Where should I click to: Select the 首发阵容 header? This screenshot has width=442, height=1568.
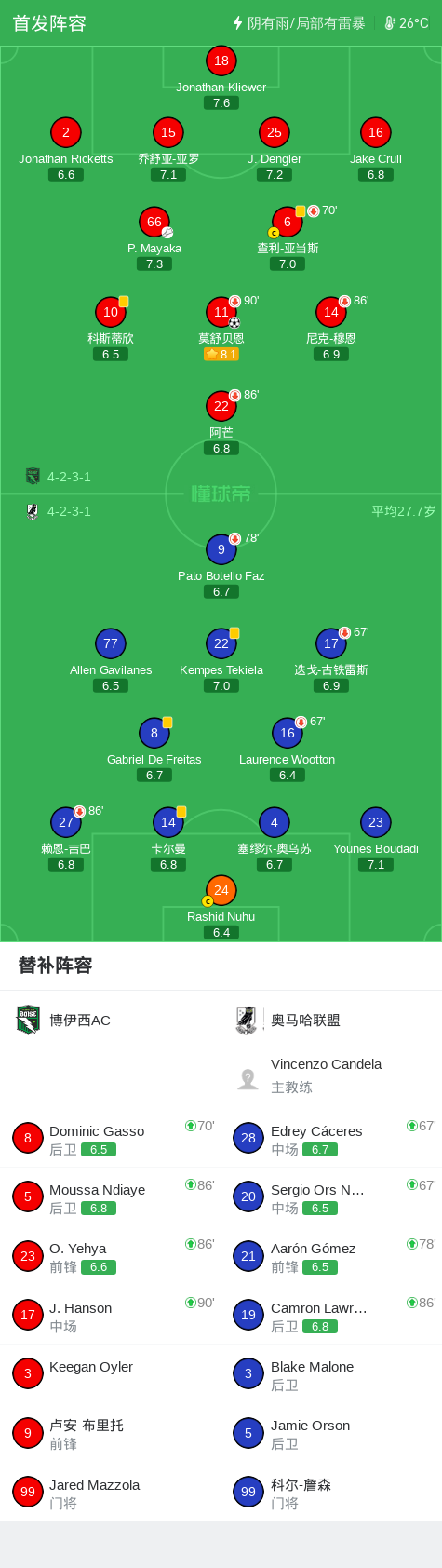pyautogui.click(x=49, y=23)
